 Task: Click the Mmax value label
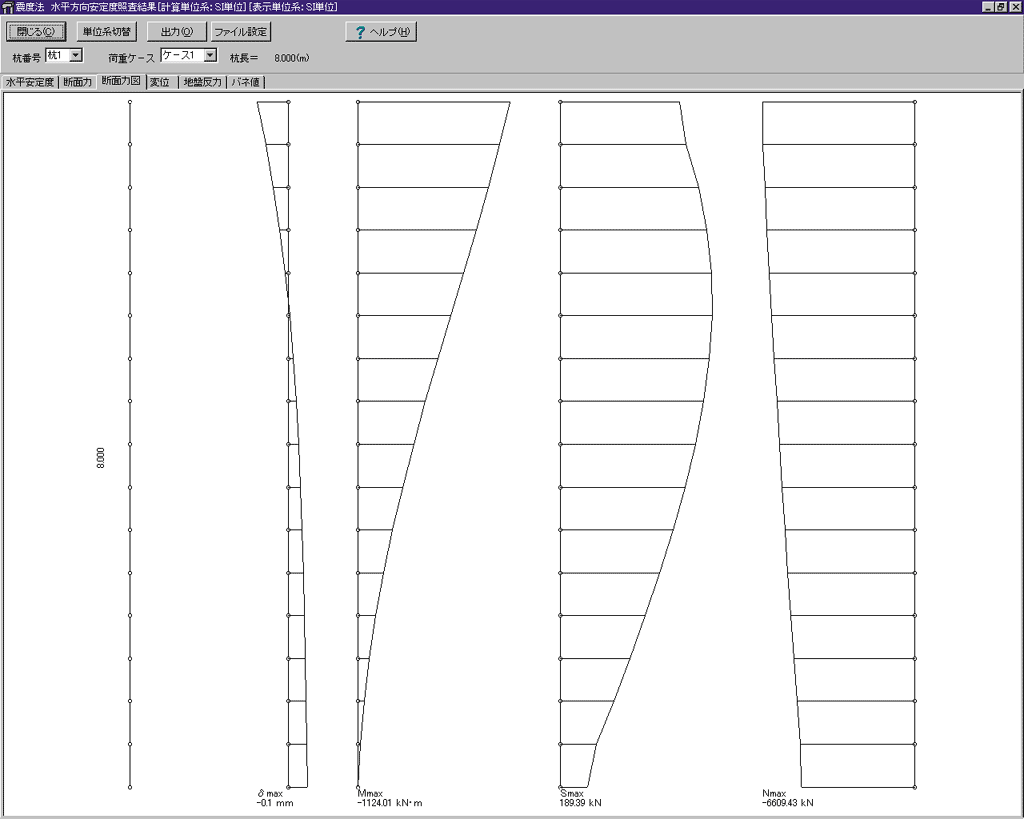(x=389, y=803)
